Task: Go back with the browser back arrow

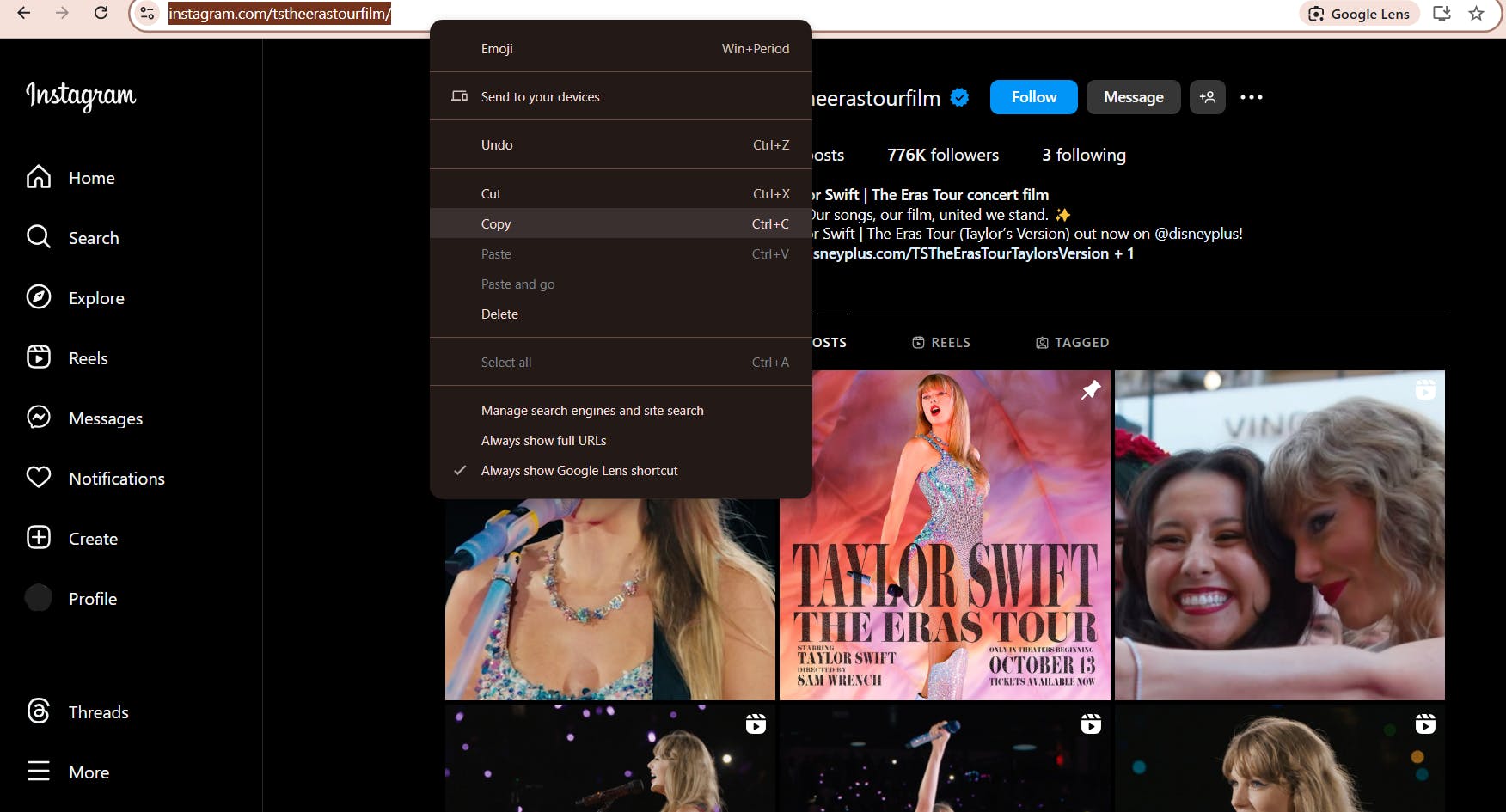Action: point(24,13)
